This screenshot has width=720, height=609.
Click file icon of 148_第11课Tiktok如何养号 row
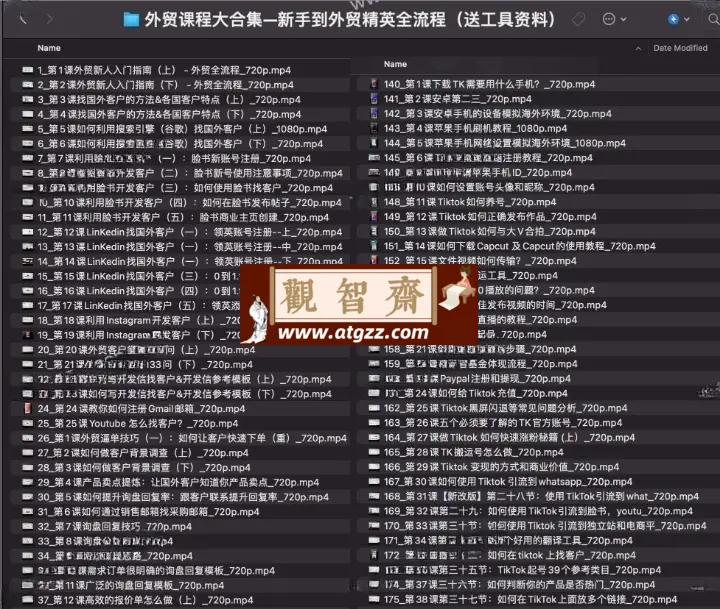(x=374, y=202)
